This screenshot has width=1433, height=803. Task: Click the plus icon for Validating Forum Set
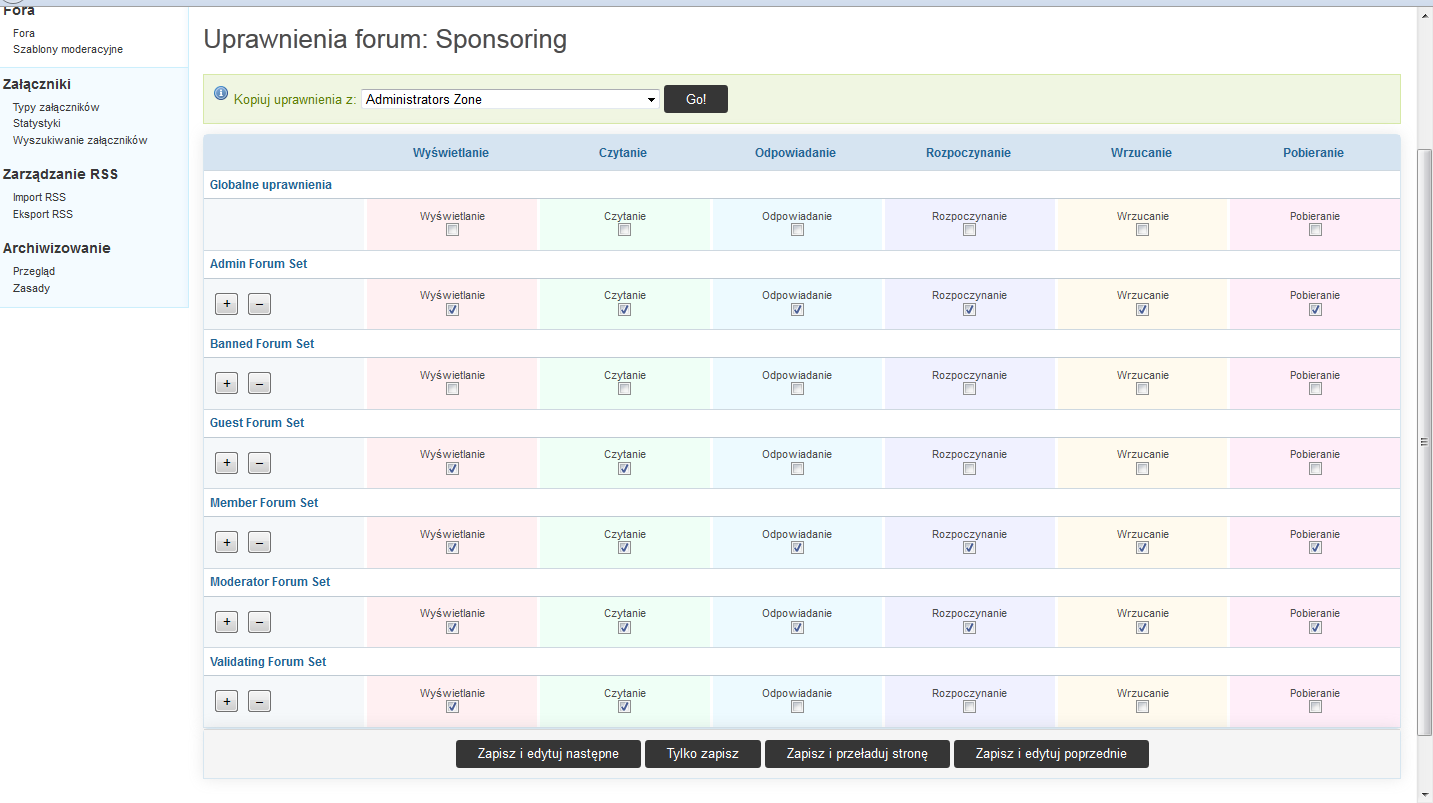[x=227, y=701]
